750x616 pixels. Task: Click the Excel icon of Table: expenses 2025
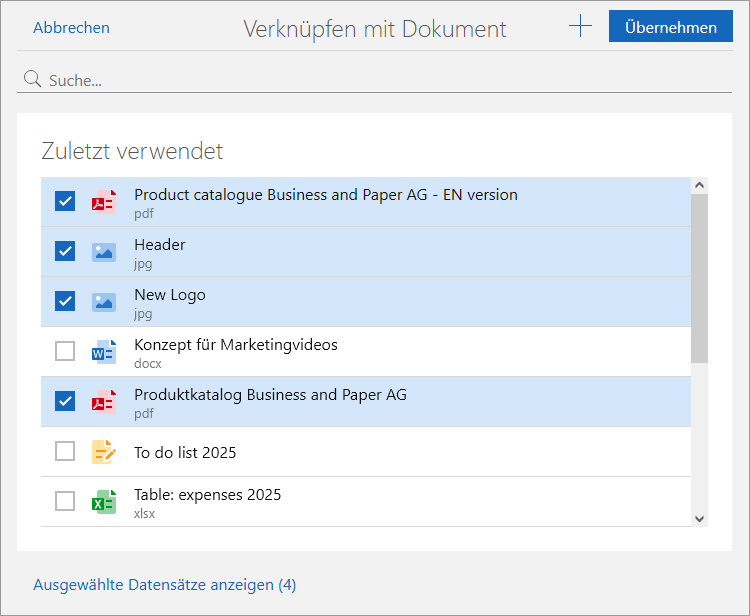coord(104,502)
